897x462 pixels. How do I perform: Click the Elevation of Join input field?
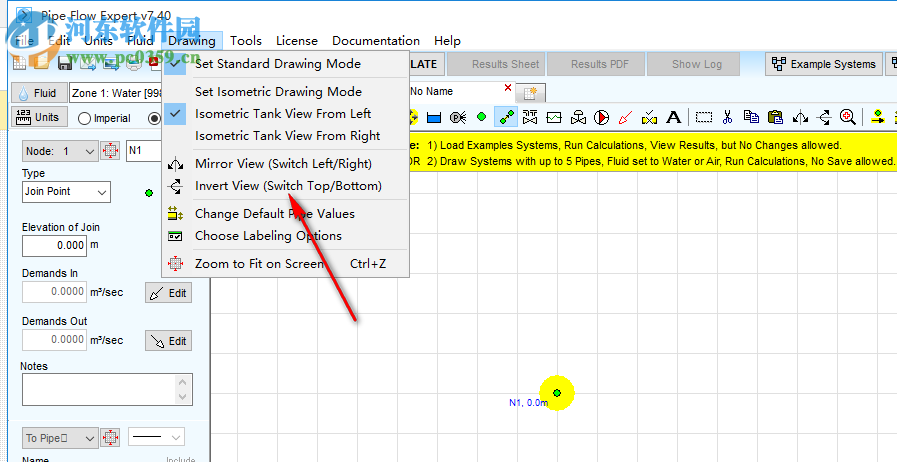tap(55, 245)
